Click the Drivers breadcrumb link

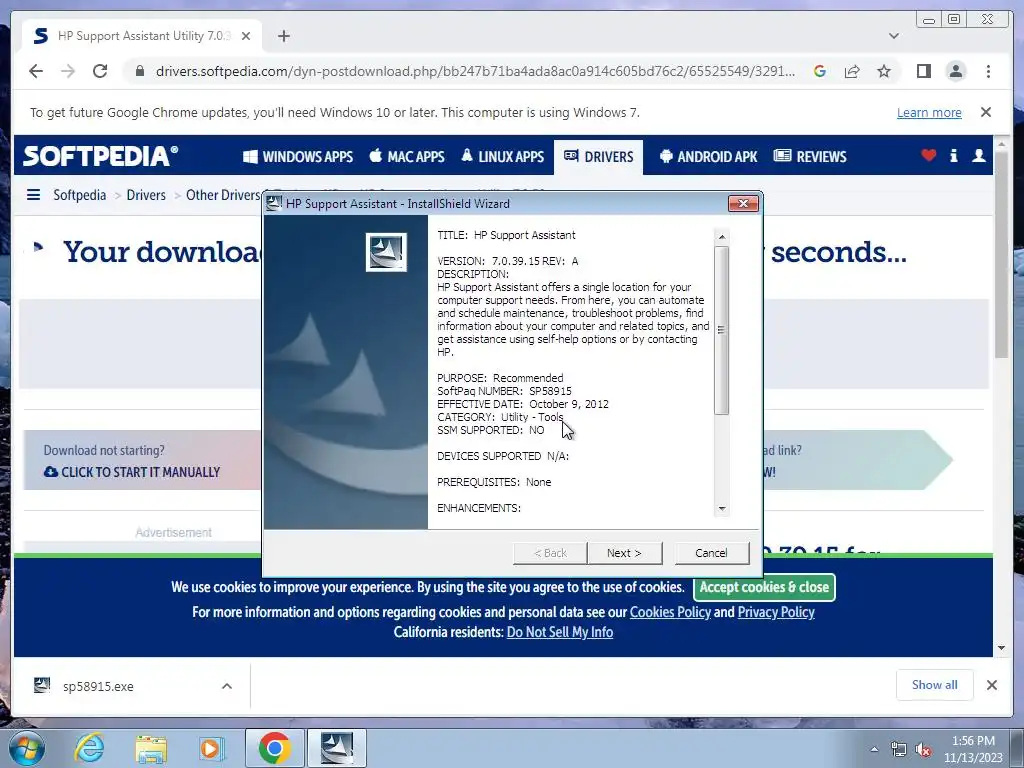pyautogui.click(x=146, y=195)
